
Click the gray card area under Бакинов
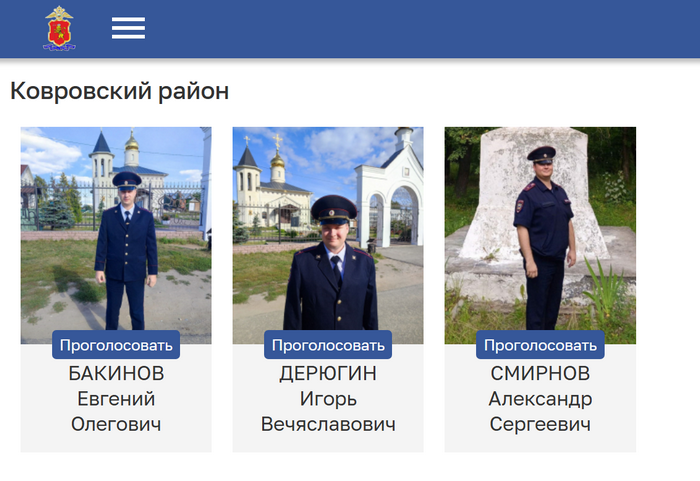(x=116, y=443)
